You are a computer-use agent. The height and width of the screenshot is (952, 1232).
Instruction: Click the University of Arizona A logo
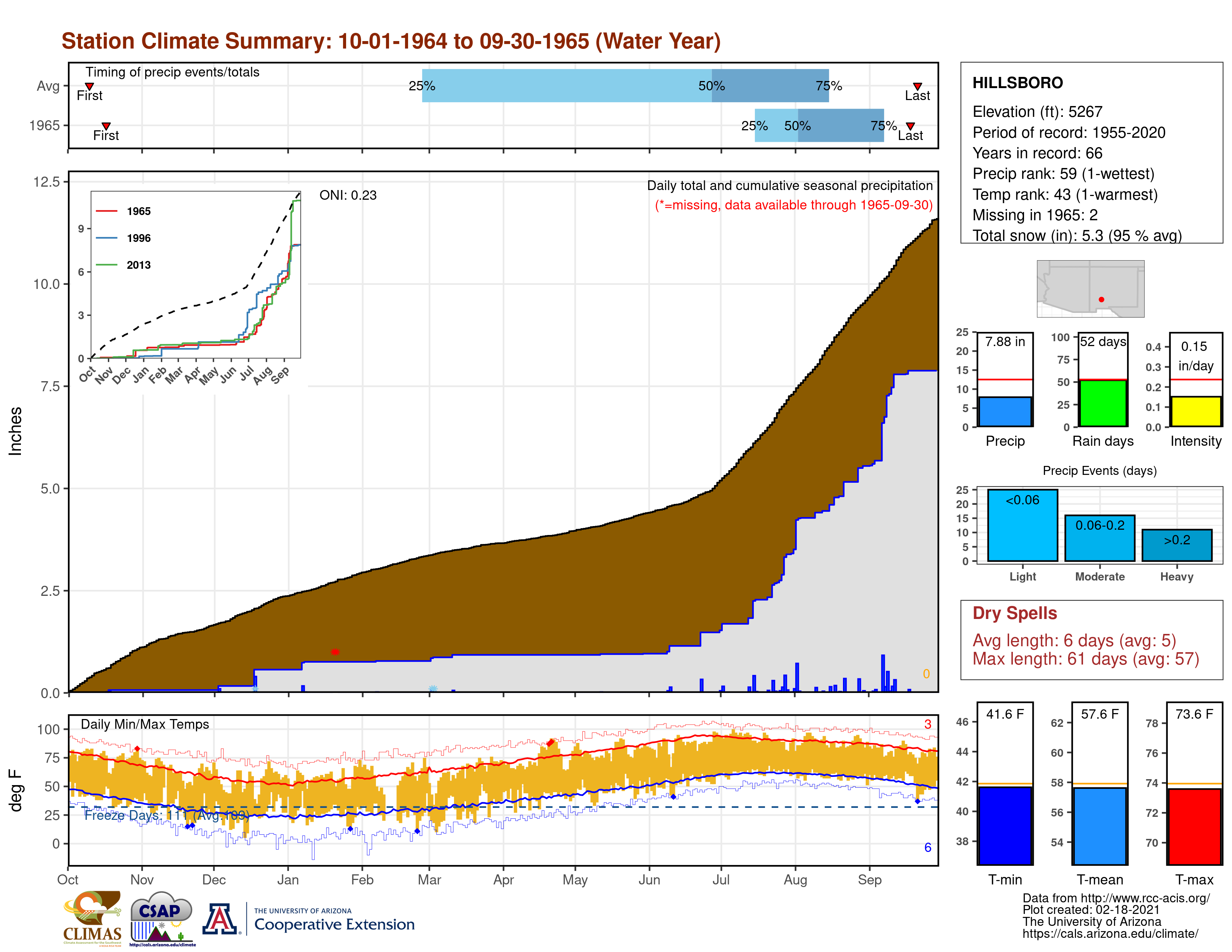pos(220,918)
